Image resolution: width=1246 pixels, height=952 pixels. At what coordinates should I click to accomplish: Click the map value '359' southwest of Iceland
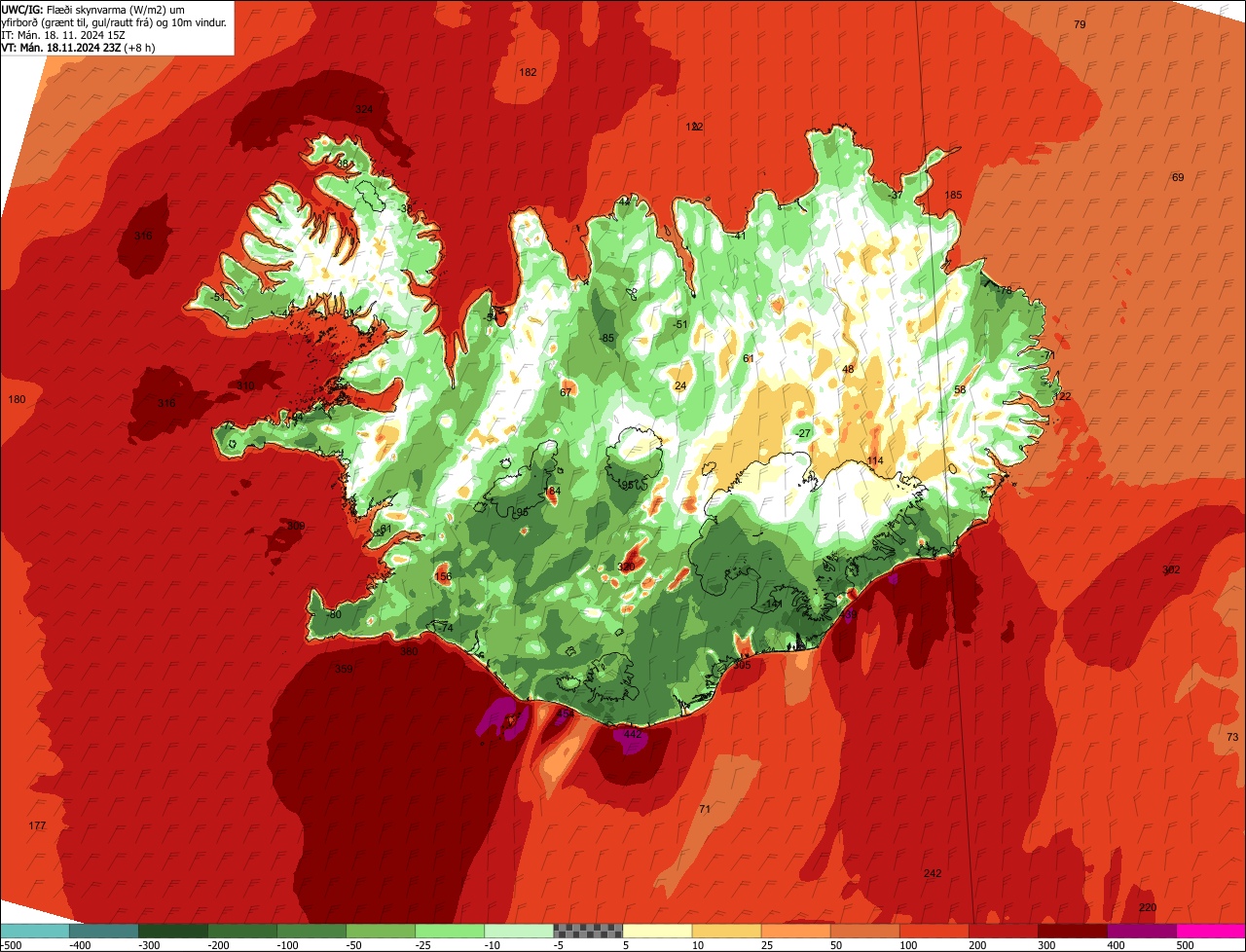pos(344,669)
